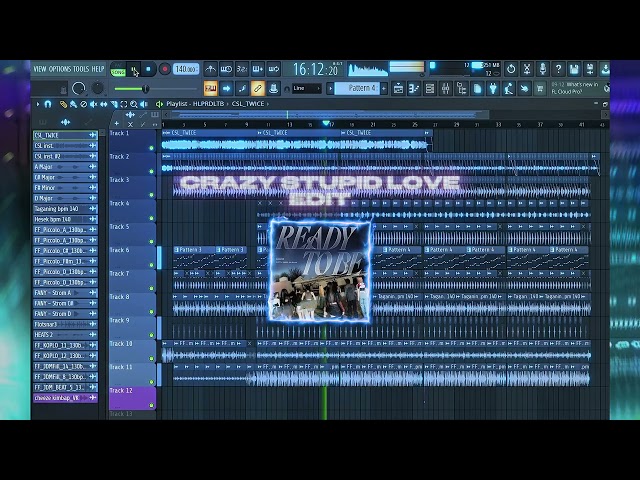Click the step editing mode icon

(242, 88)
